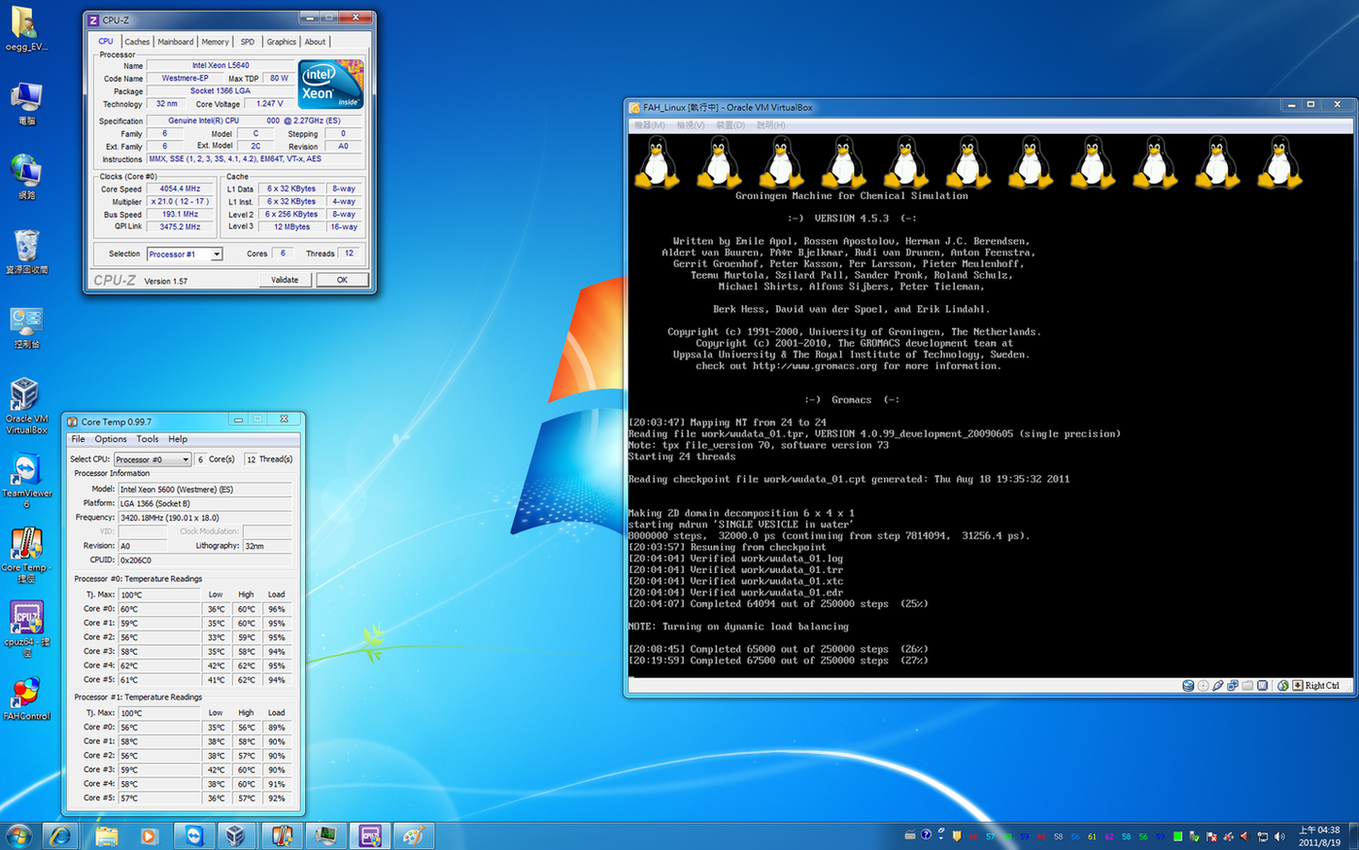Image resolution: width=1359 pixels, height=850 pixels.
Task: Open the 機器(M) menu in VirtualBox
Action: [x=650, y=125]
